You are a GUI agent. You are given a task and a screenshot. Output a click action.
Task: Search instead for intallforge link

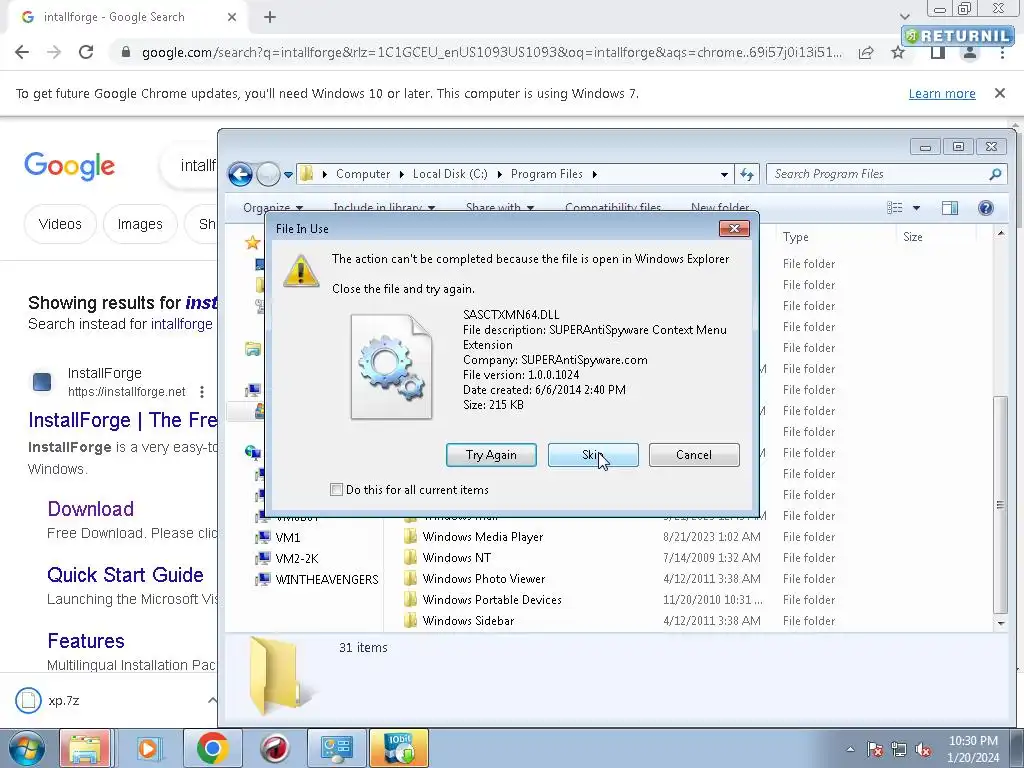(x=182, y=324)
